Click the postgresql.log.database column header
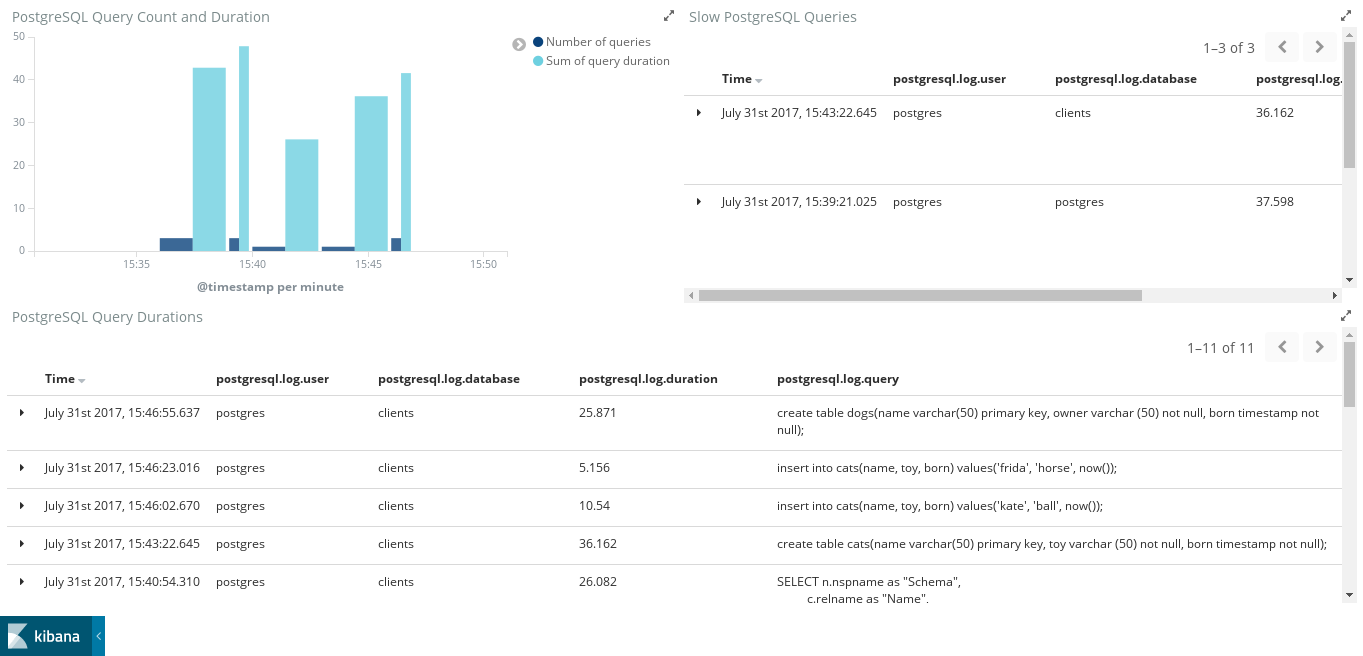1363x656 pixels. (x=448, y=378)
